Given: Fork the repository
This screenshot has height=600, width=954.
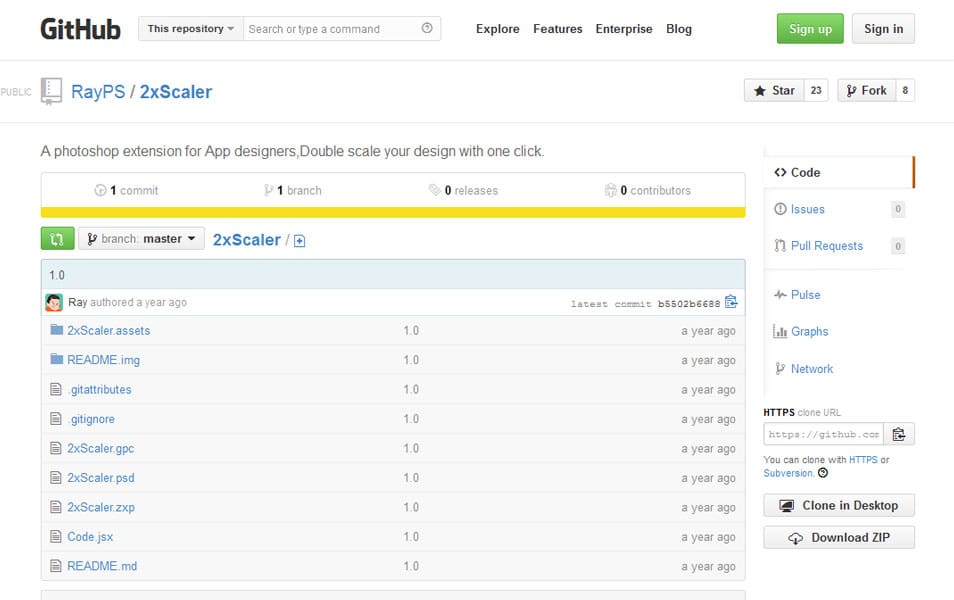Looking at the screenshot, I should [x=866, y=91].
